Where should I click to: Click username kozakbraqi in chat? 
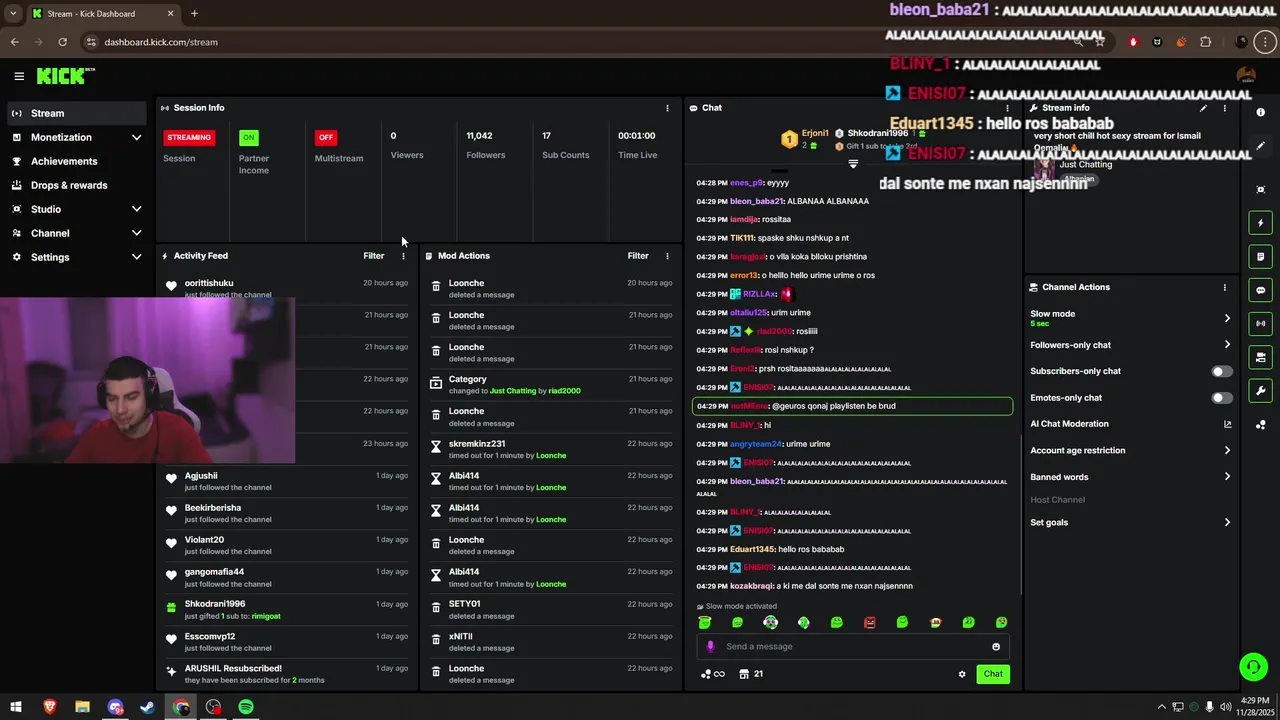click(x=752, y=586)
